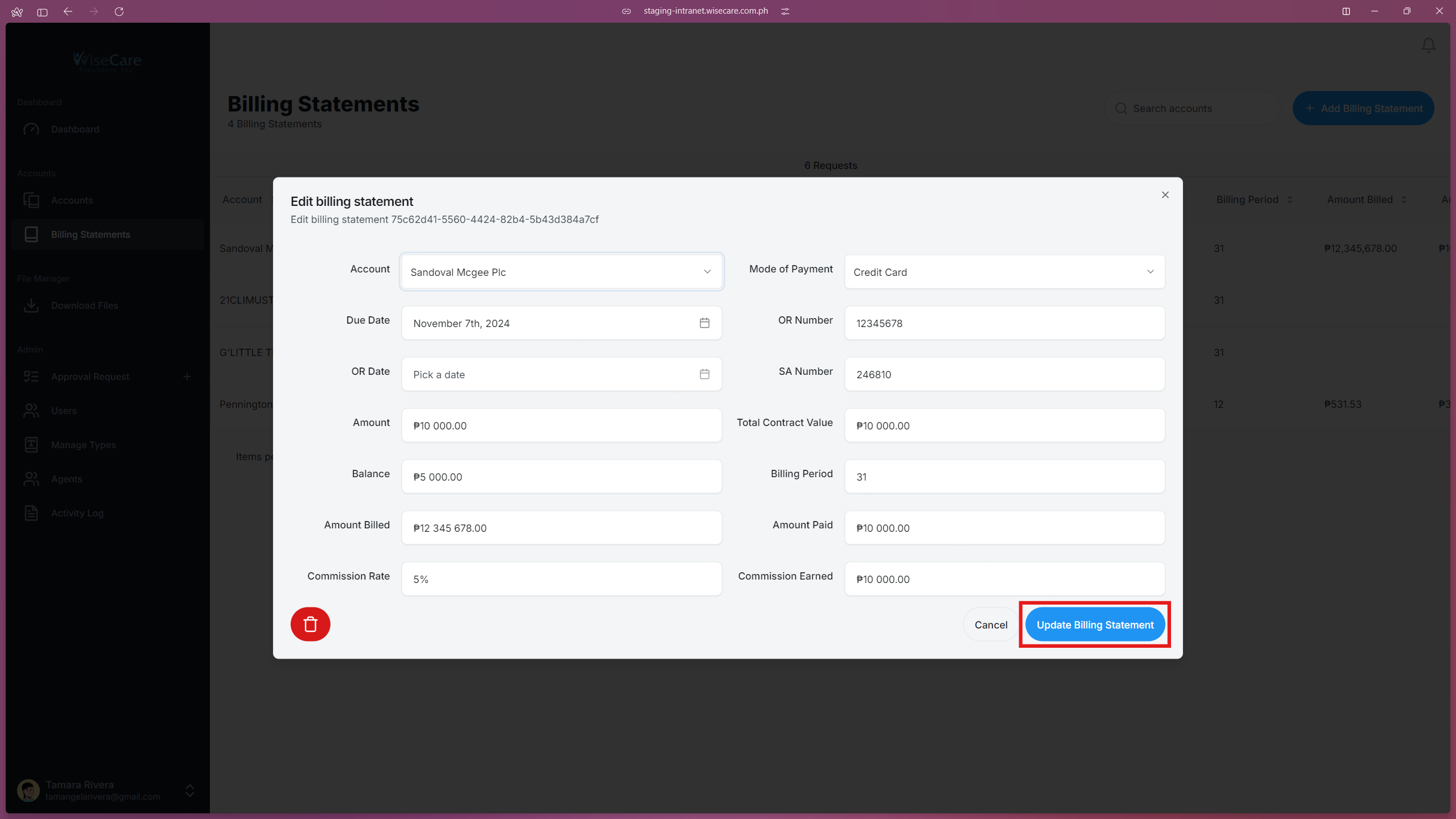The image size is (1456, 819).
Task: Open Download Files in File Manager
Action: 84,305
